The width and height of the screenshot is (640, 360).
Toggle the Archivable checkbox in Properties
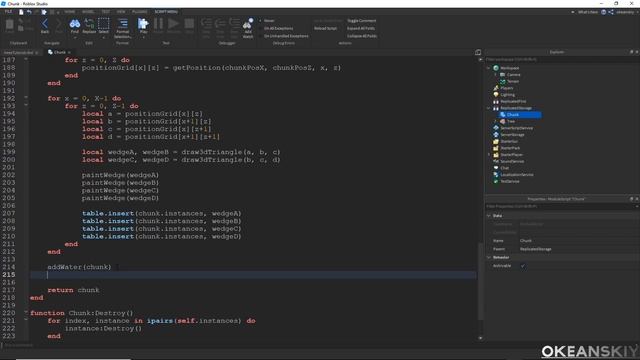(522, 266)
